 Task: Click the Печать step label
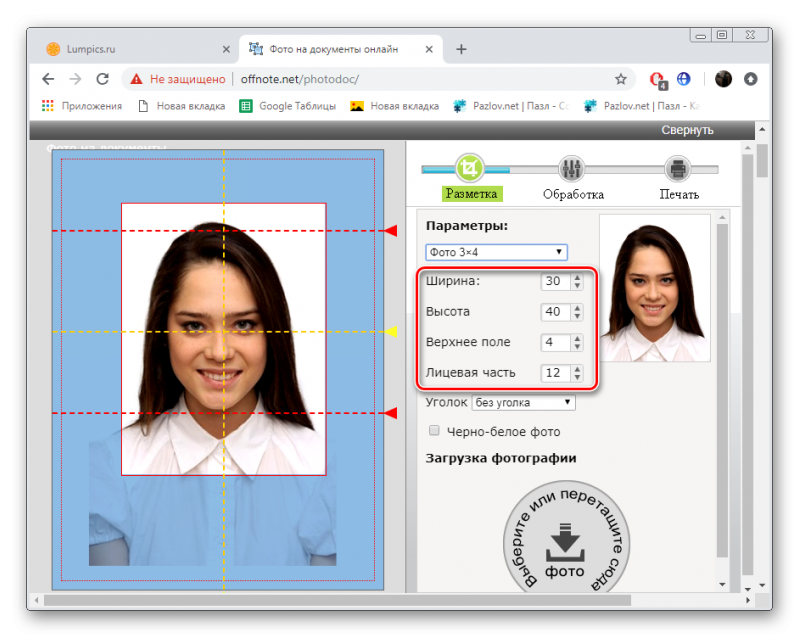click(679, 194)
